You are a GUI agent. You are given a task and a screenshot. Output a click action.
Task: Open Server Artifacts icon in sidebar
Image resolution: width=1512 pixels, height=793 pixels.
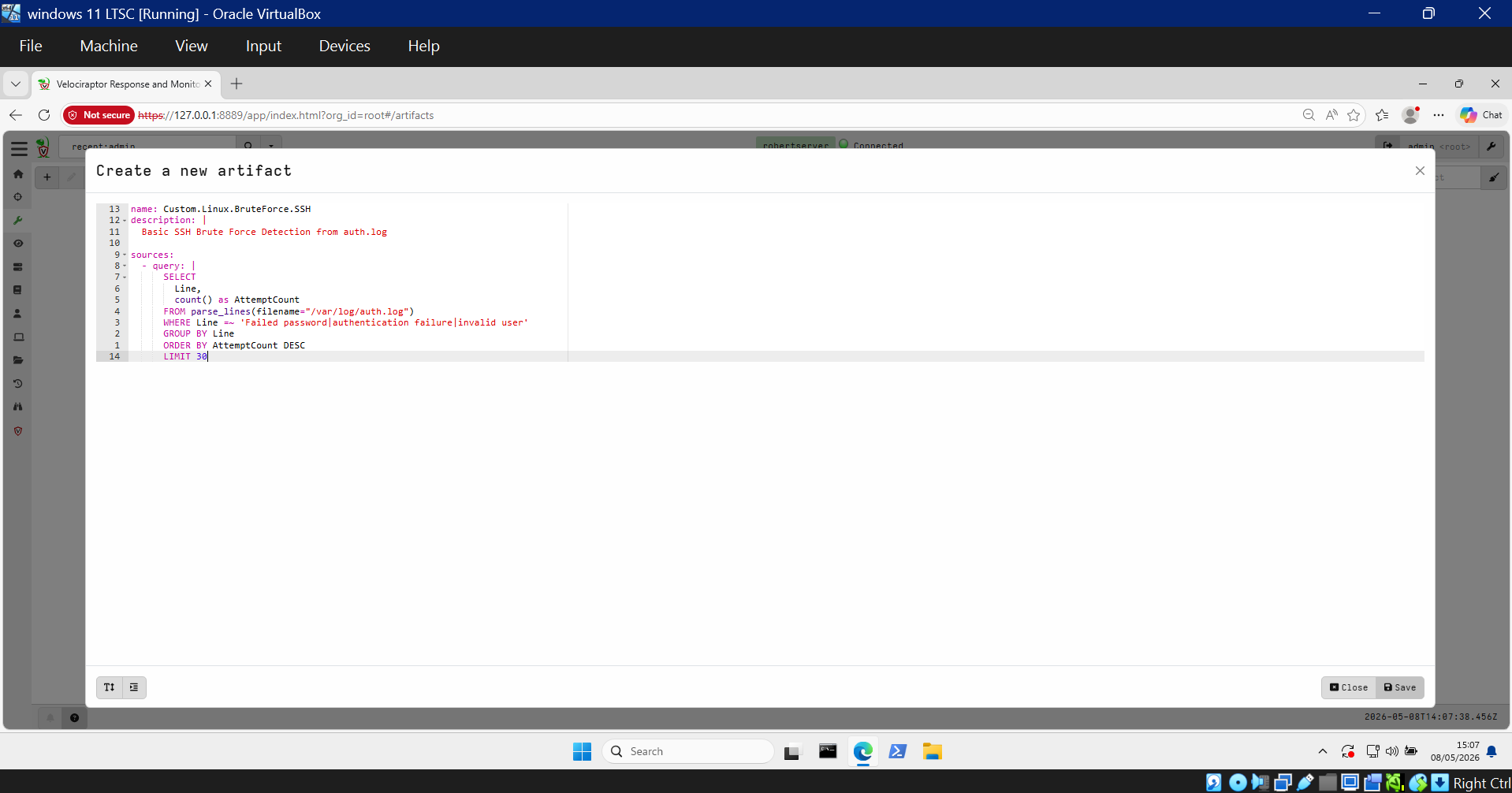click(18, 267)
